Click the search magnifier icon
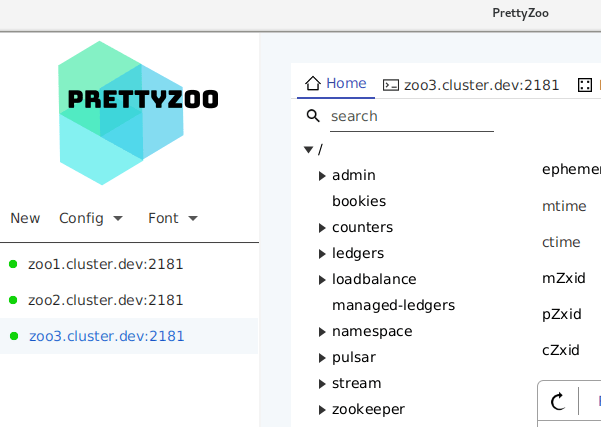This screenshot has height=427, width=601. [x=313, y=116]
